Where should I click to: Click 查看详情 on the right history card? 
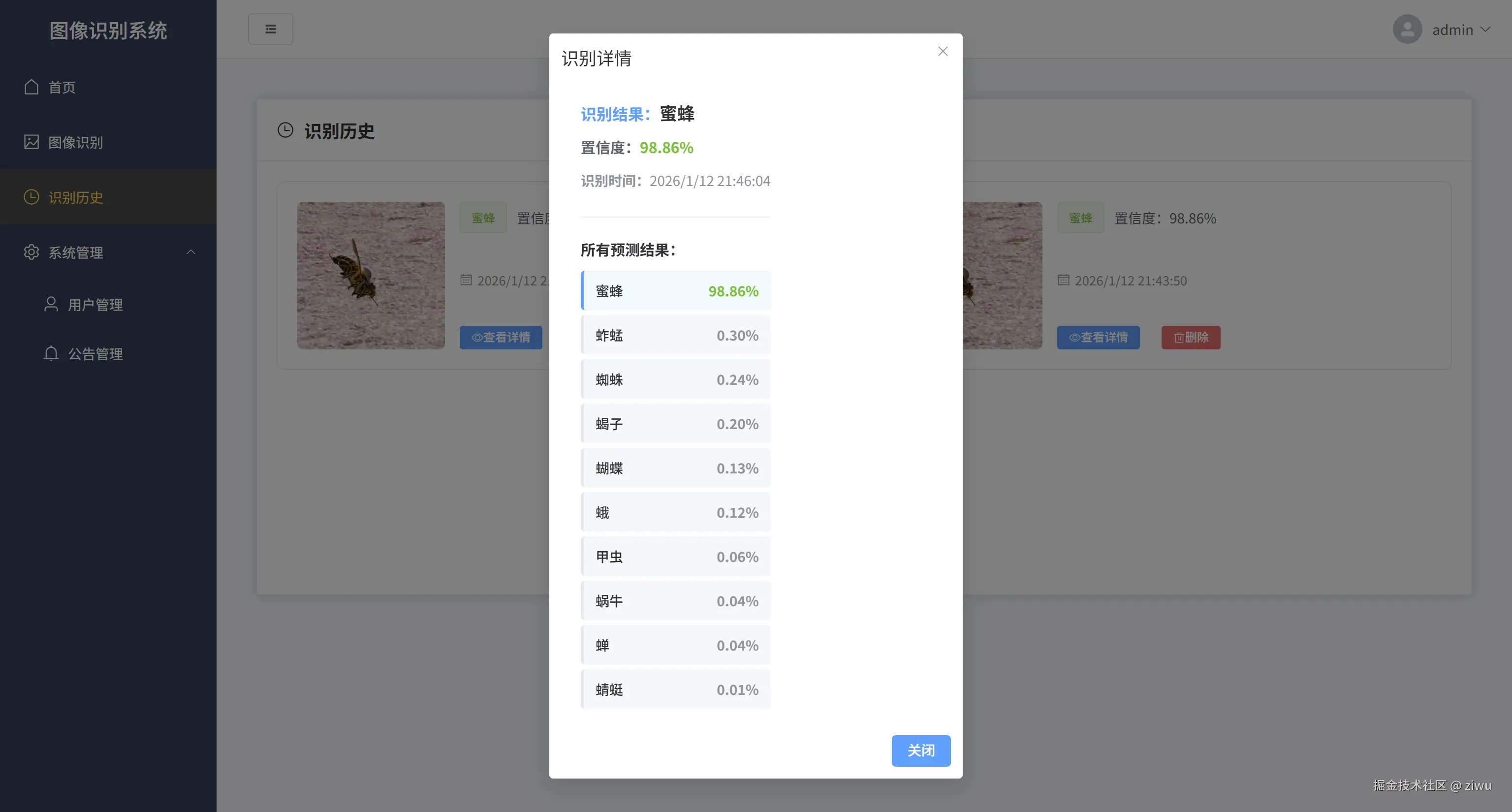click(1098, 338)
